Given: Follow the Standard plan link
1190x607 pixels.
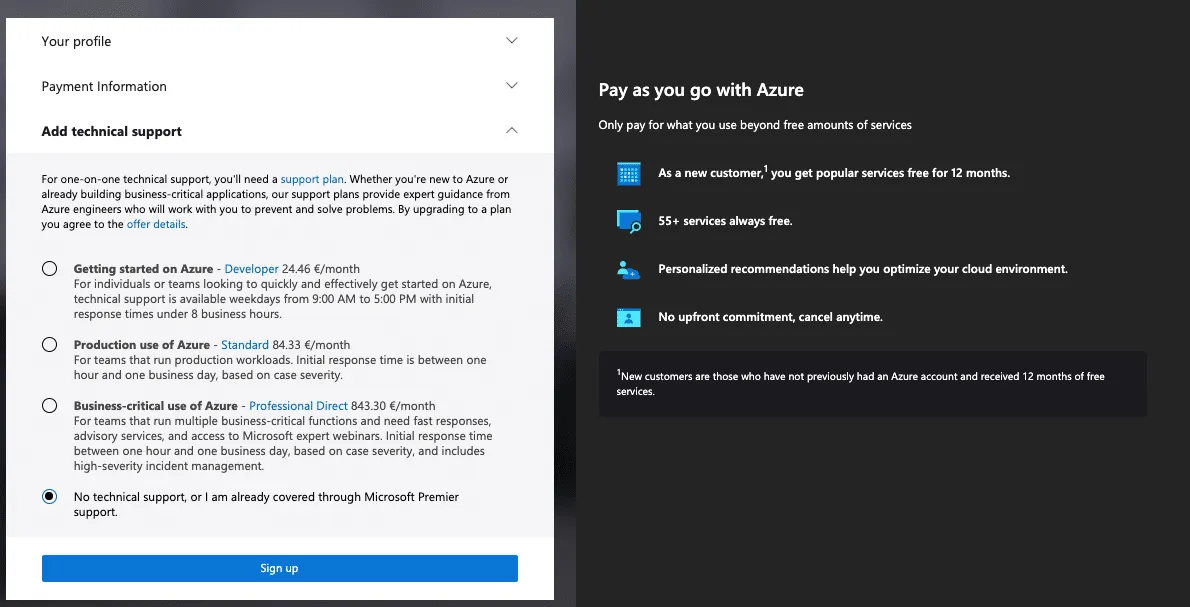Looking at the screenshot, I should pos(244,344).
